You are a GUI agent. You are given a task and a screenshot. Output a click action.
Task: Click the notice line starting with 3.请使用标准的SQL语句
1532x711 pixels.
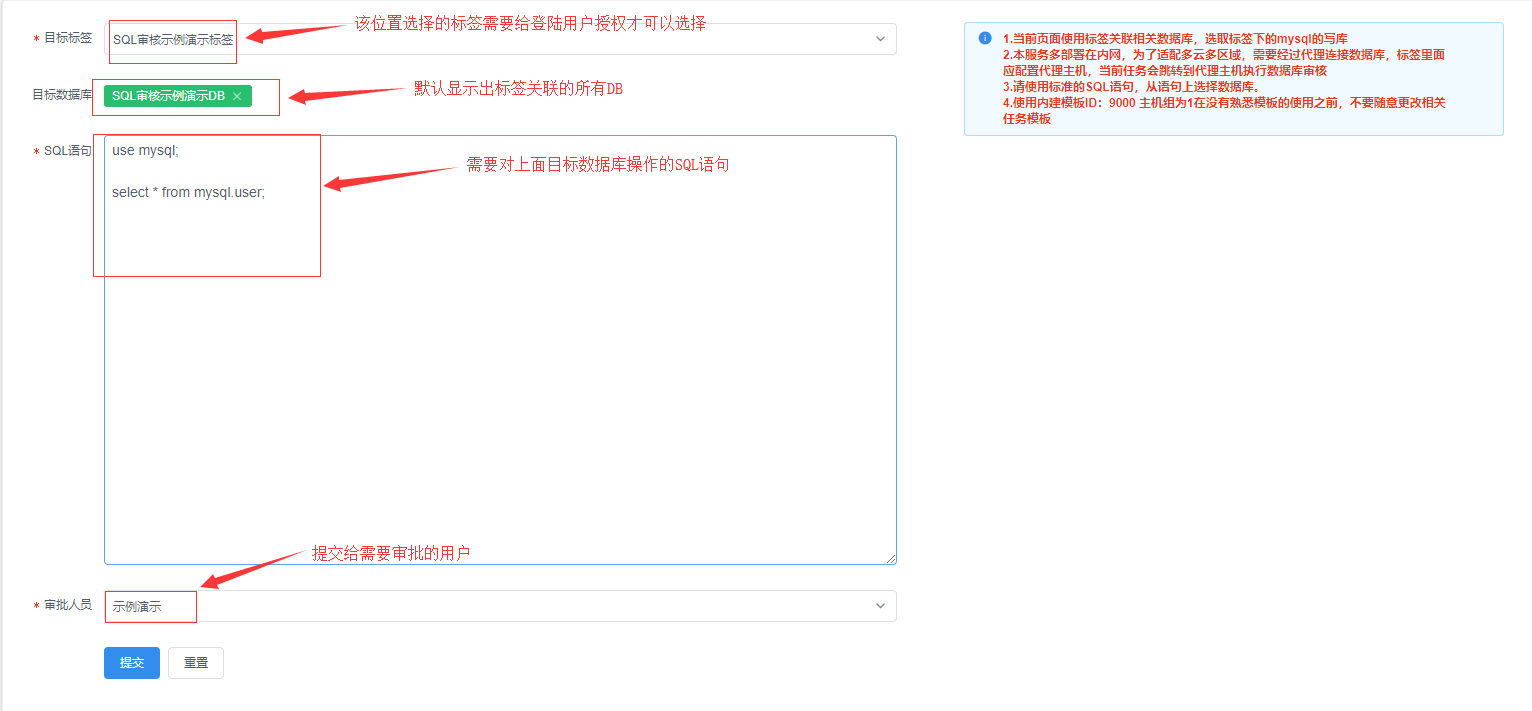[x=1132, y=87]
